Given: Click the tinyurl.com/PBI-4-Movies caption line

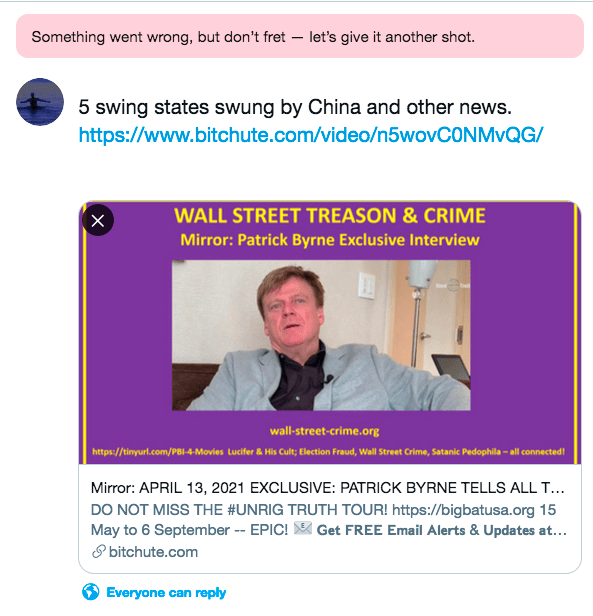Looking at the screenshot, I should pos(329,452).
